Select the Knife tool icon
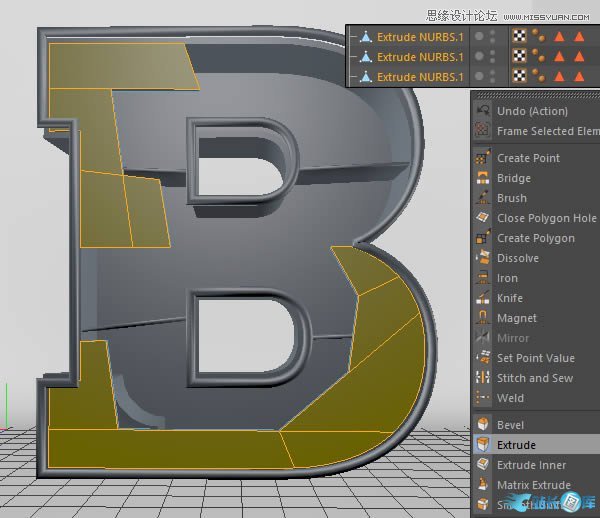 (x=483, y=298)
